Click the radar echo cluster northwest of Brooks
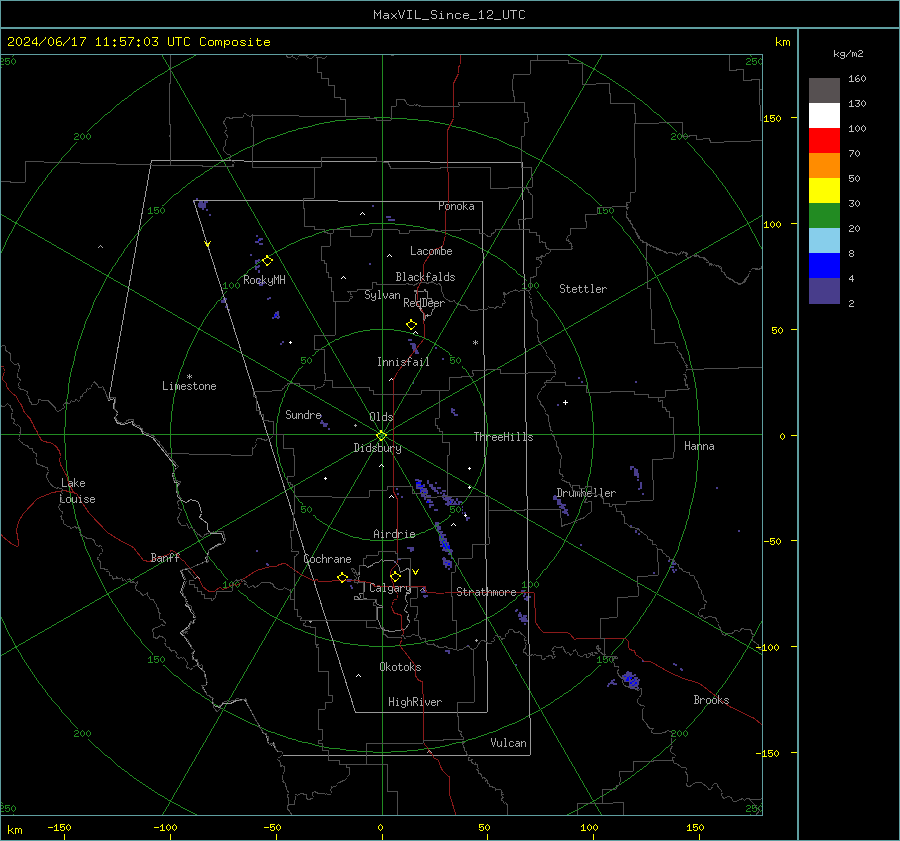 [630, 680]
